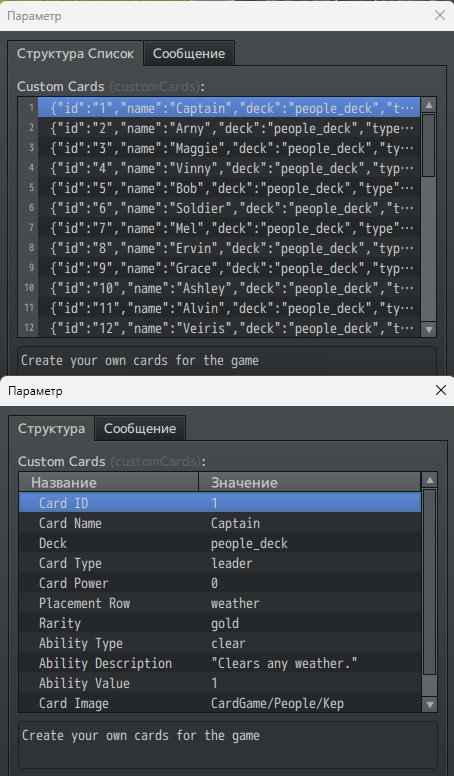
Task: Select the Ability Value row
Action: (220, 683)
